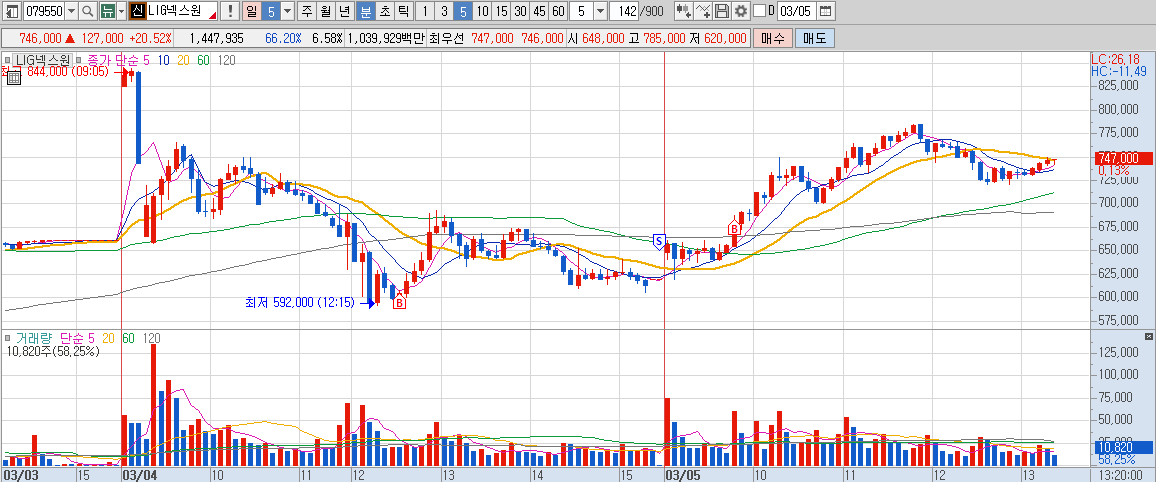Click the volume panel corner collapse icon
Viewport: 1156px width, 482px height.
[x=1149, y=336]
